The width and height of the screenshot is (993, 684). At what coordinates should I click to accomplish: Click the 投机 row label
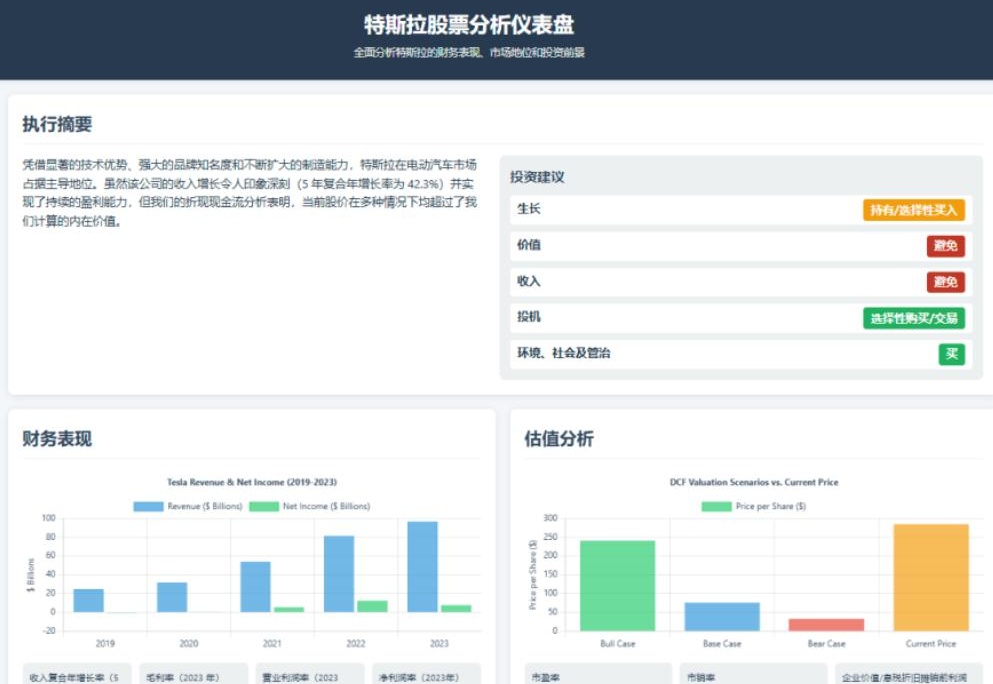click(x=529, y=317)
